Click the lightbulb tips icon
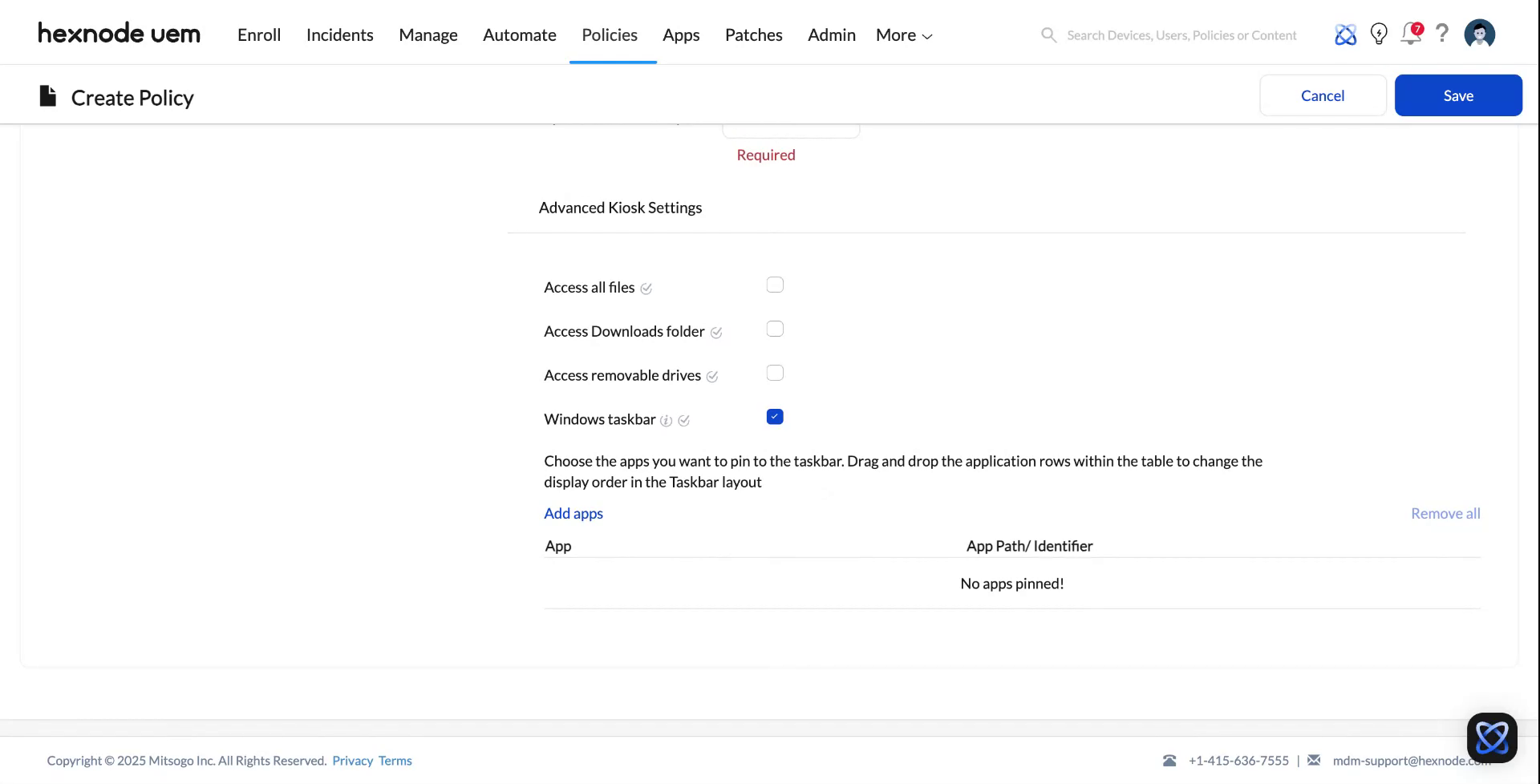This screenshot has height=784, width=1540. click(1379, 34)
